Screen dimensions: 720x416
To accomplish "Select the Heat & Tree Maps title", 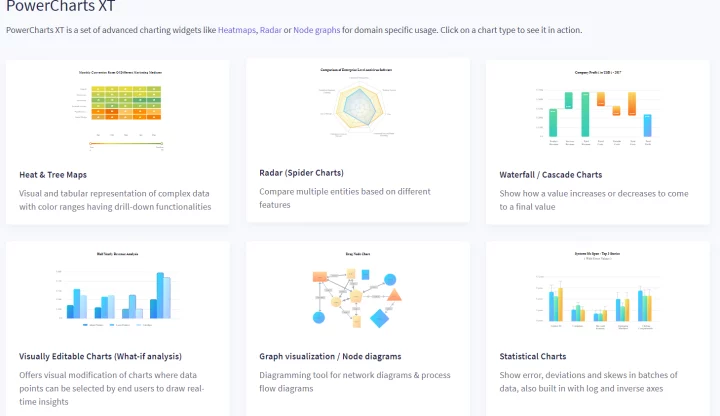I will click(x=53, y=174).
